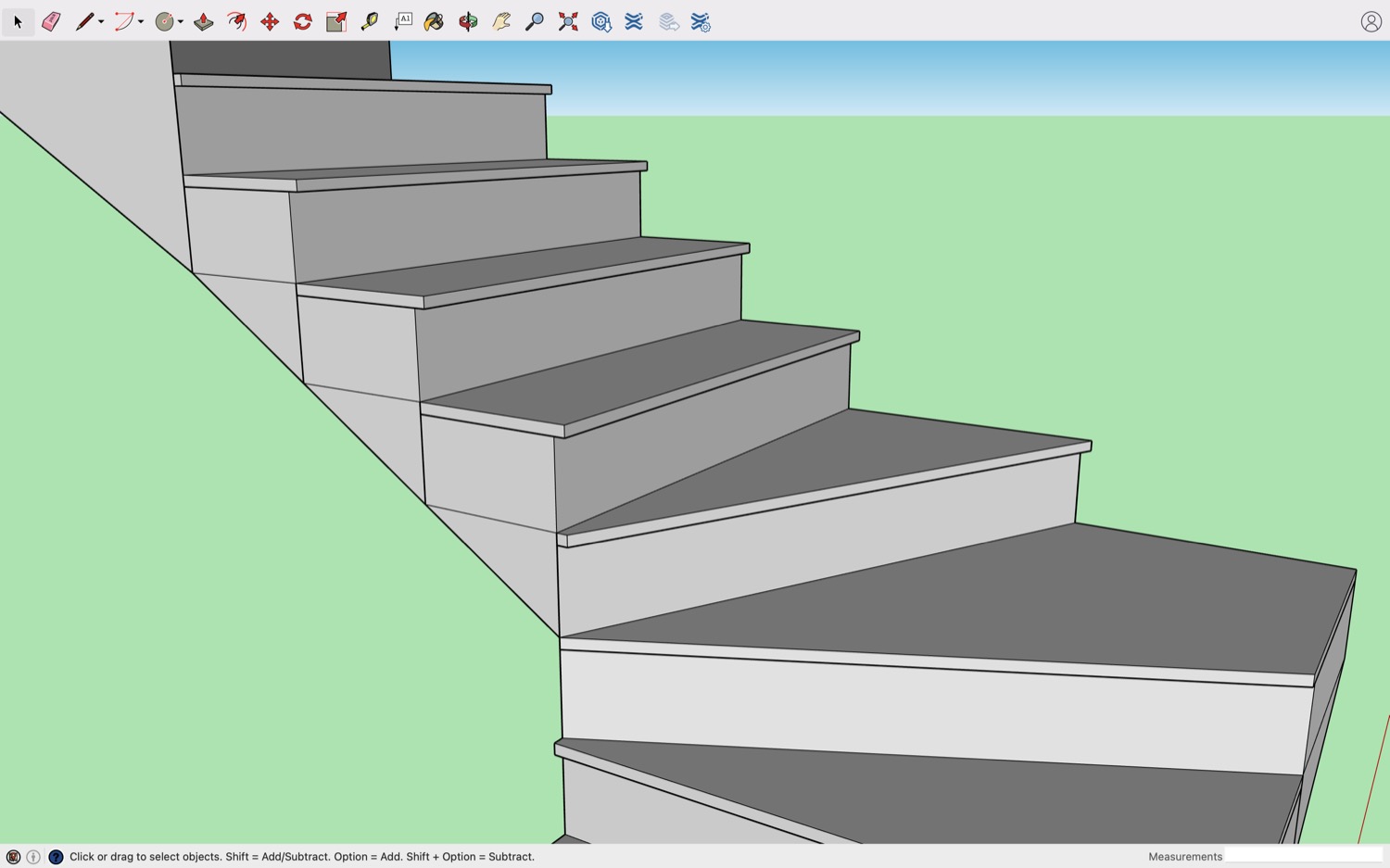Open the Line tool dropdown arrow
Screen dimensions: 1390x868
click(101, 21)
